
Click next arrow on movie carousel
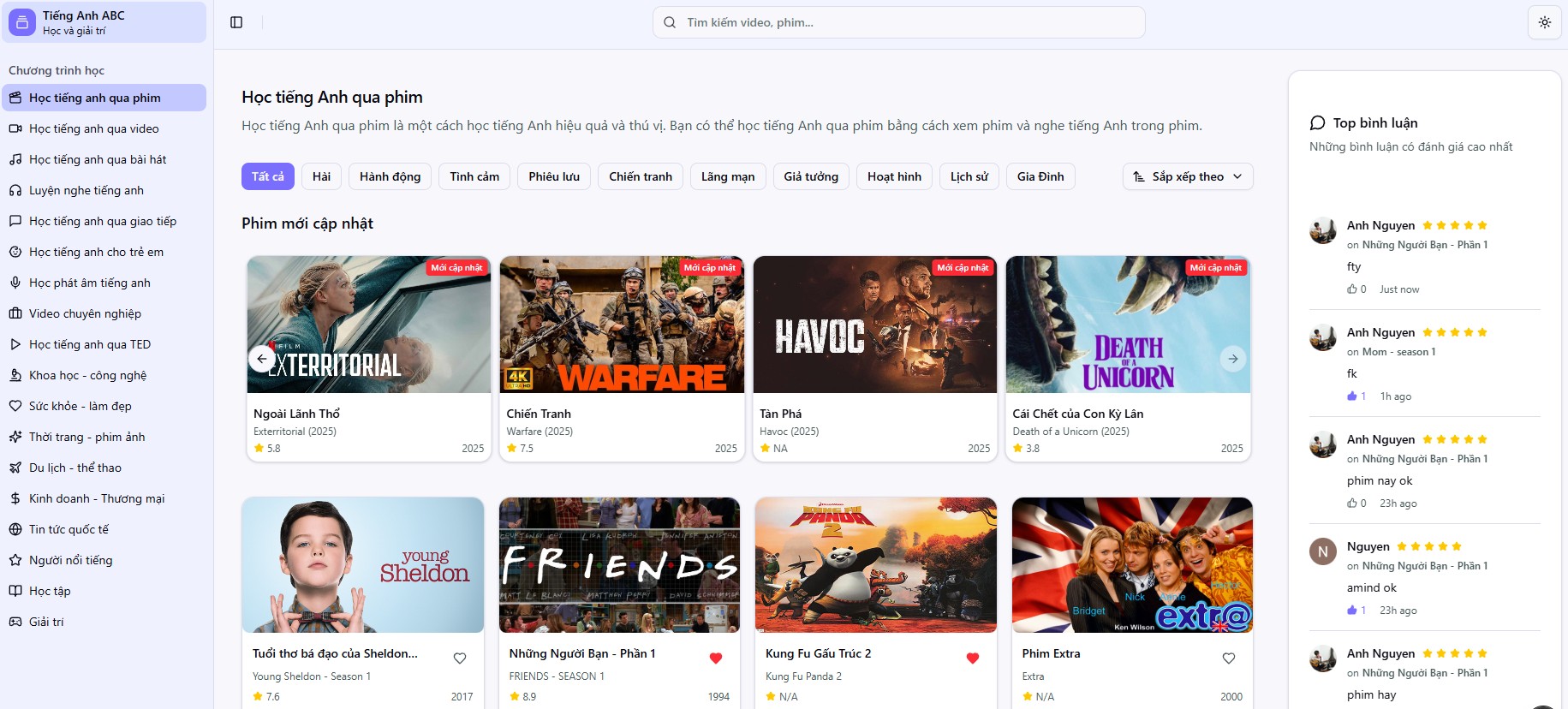pos(1232,358)
